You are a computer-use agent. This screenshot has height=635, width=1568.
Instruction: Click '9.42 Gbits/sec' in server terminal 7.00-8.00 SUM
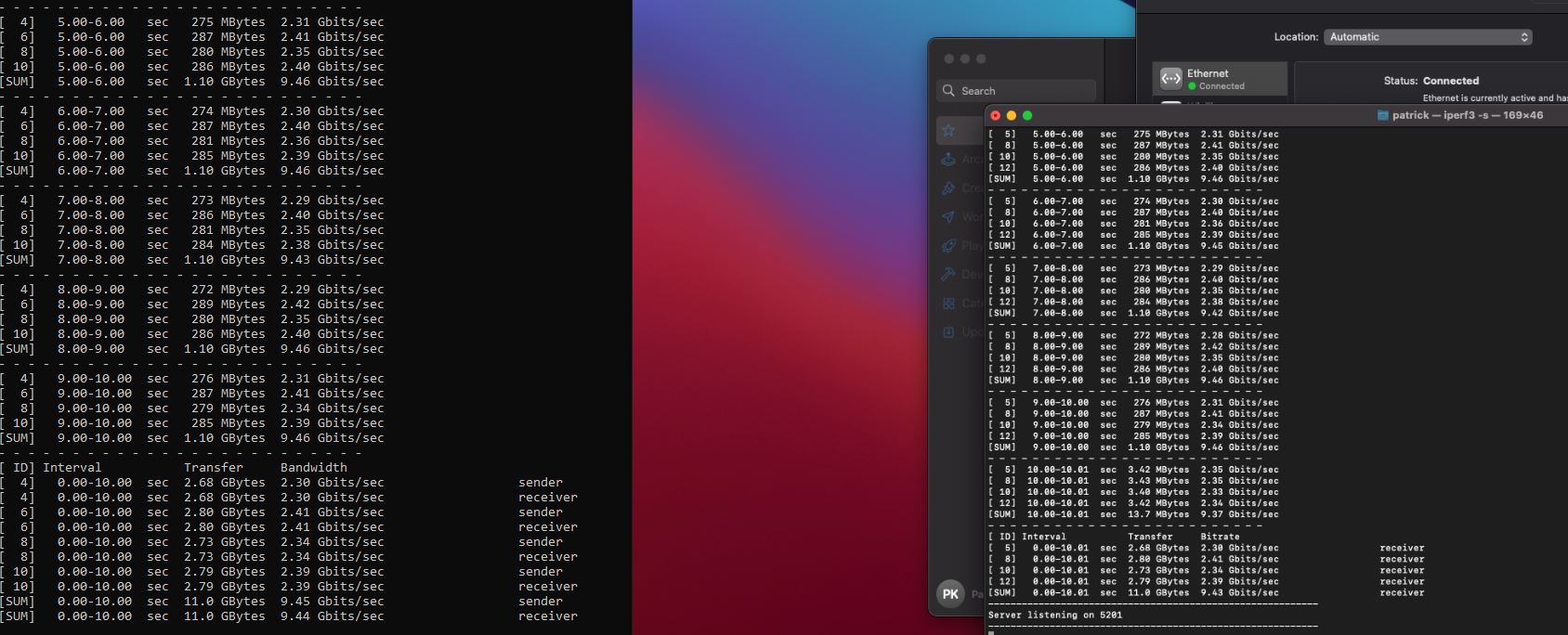coord(1239,313)
